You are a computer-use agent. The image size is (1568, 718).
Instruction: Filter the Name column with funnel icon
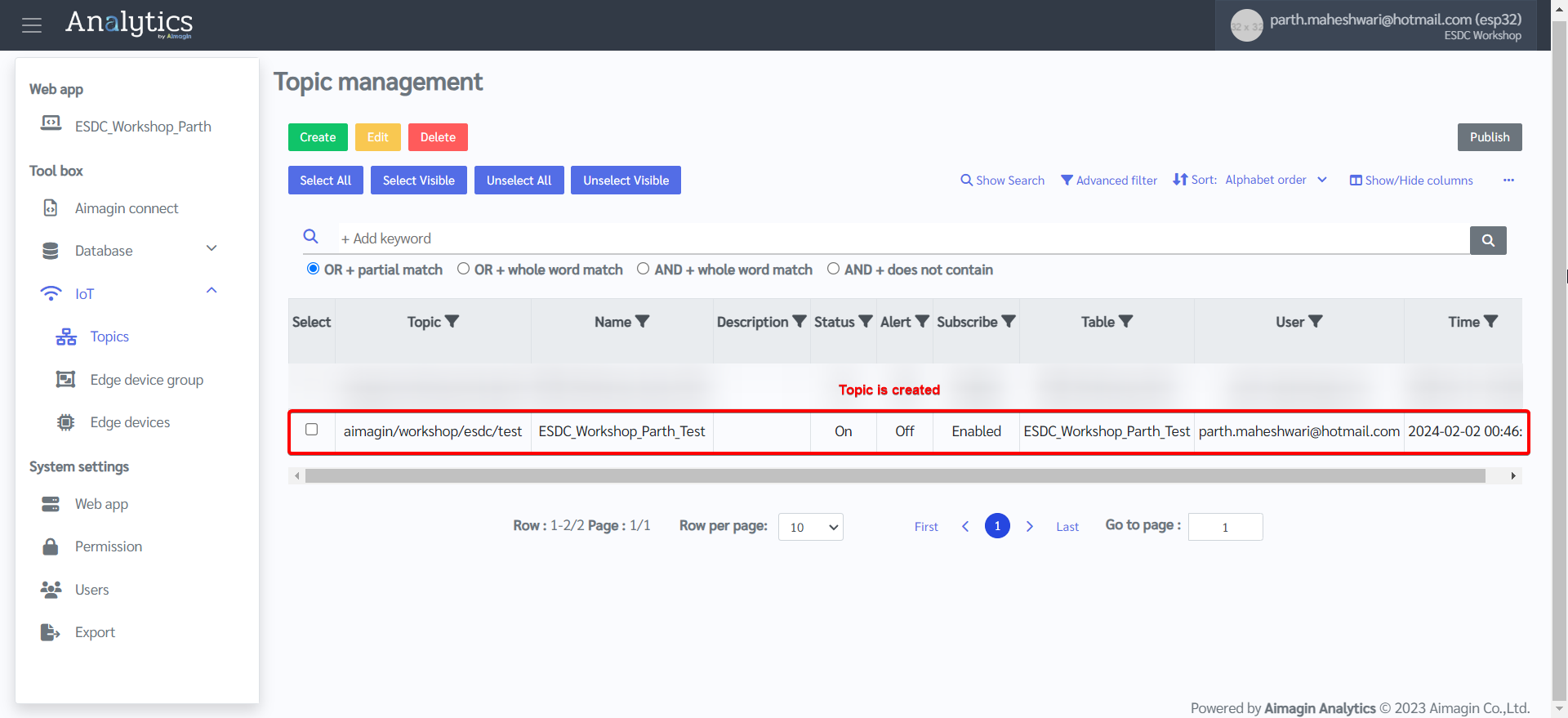click(642, 322)
